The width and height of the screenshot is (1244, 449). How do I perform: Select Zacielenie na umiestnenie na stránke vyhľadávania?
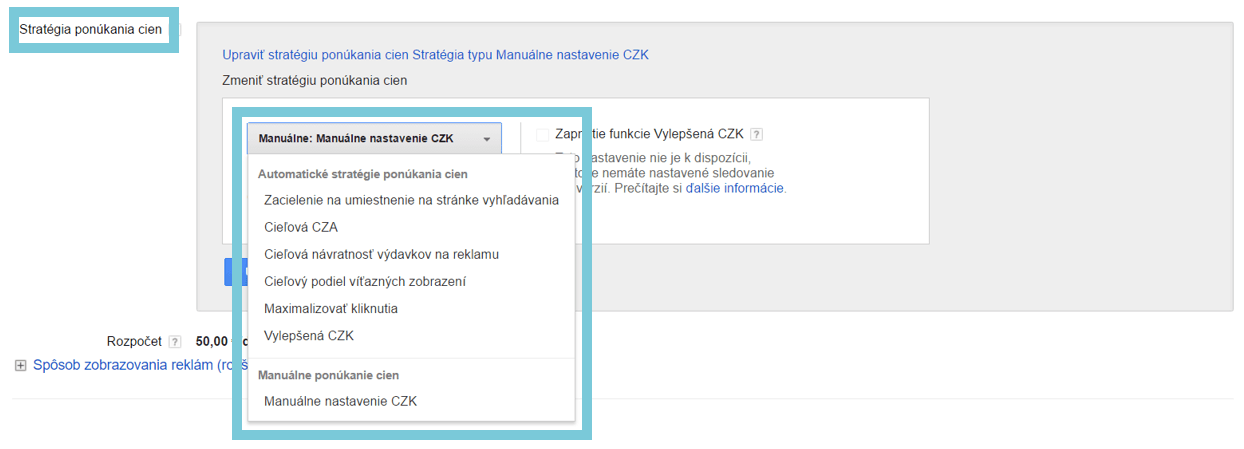click(411, 200)
